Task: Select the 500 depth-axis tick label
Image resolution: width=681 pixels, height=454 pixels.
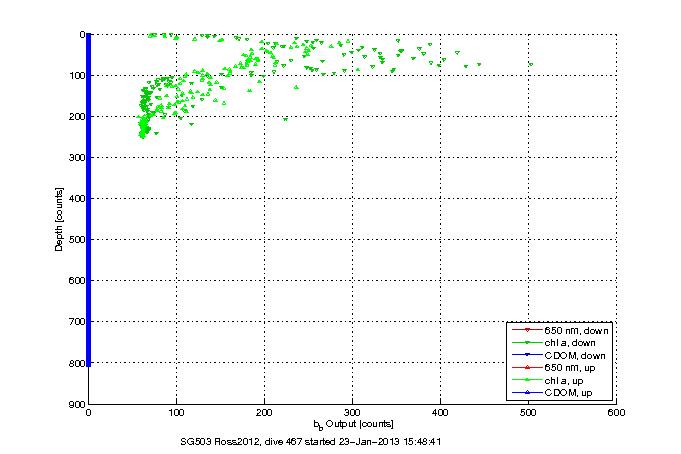Action: 76,240
